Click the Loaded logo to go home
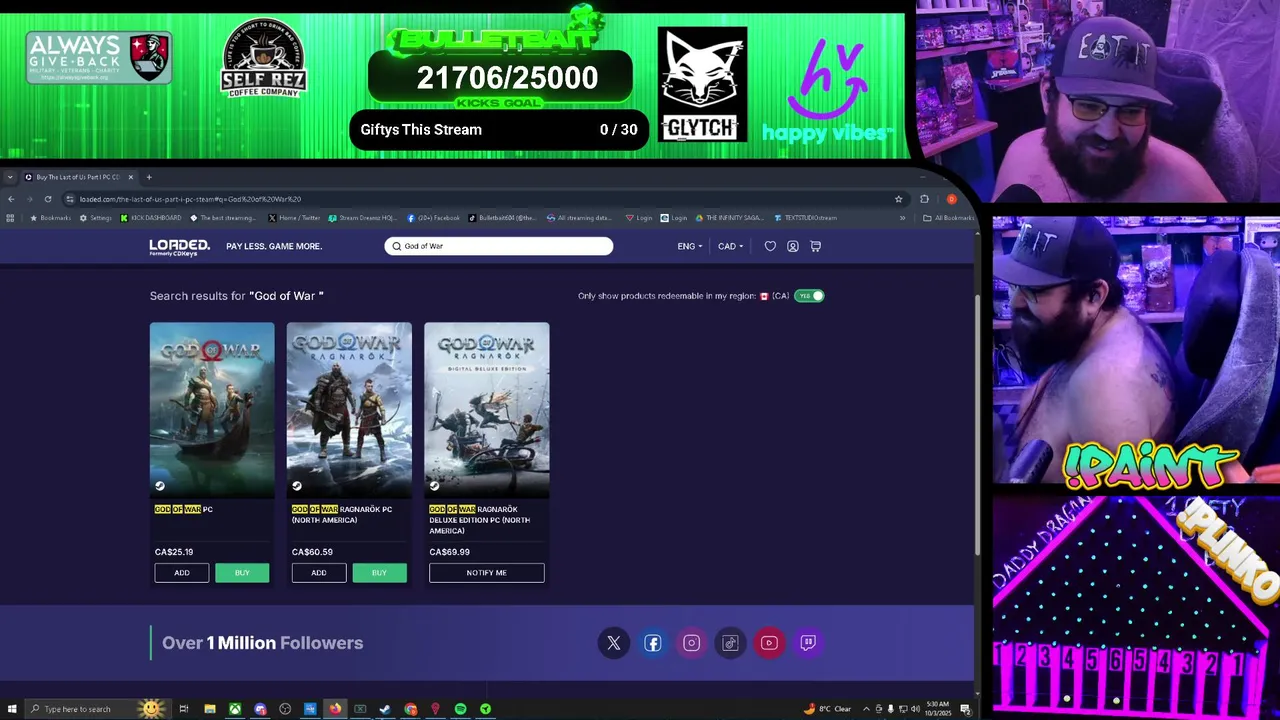Viewport: 1280px width, 720px height. click(180, 246)
